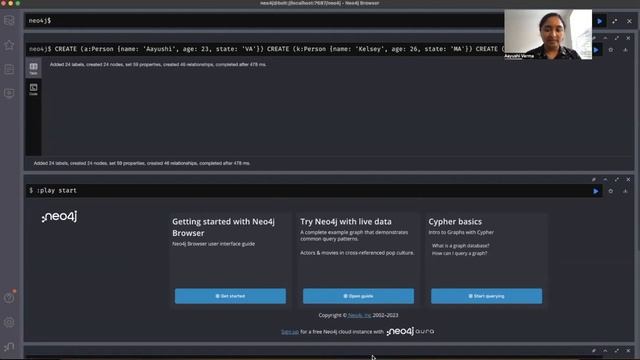Click the 'Cypher basics' heading
This screenshot has width=640, height=360.
[455, 222]
